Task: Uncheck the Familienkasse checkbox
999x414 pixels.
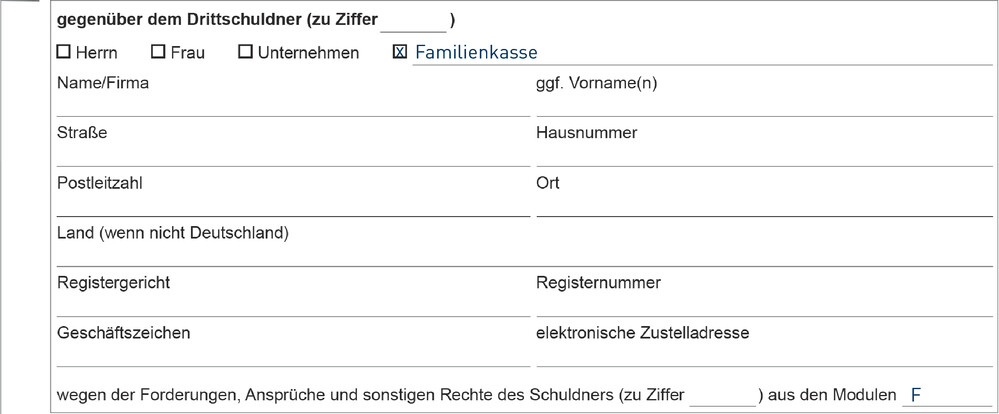Action: pyautogui.click(x=399, y=52)
